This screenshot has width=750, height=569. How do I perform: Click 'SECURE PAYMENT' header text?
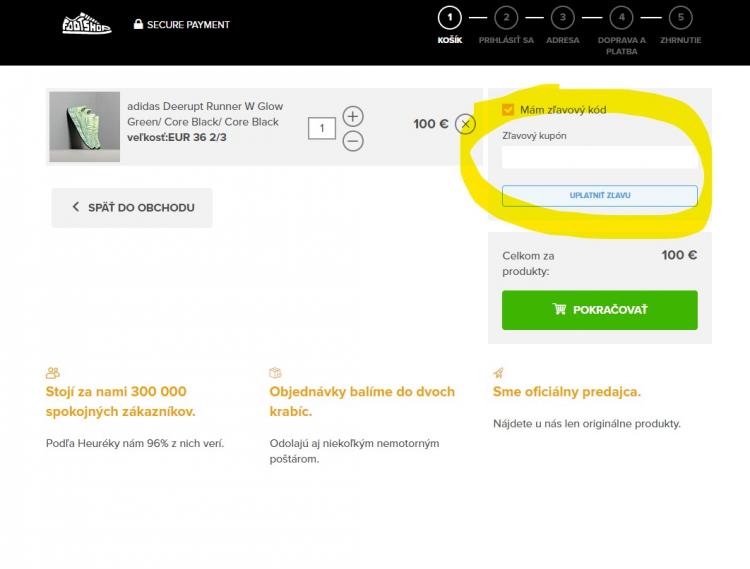coord(188,24)
